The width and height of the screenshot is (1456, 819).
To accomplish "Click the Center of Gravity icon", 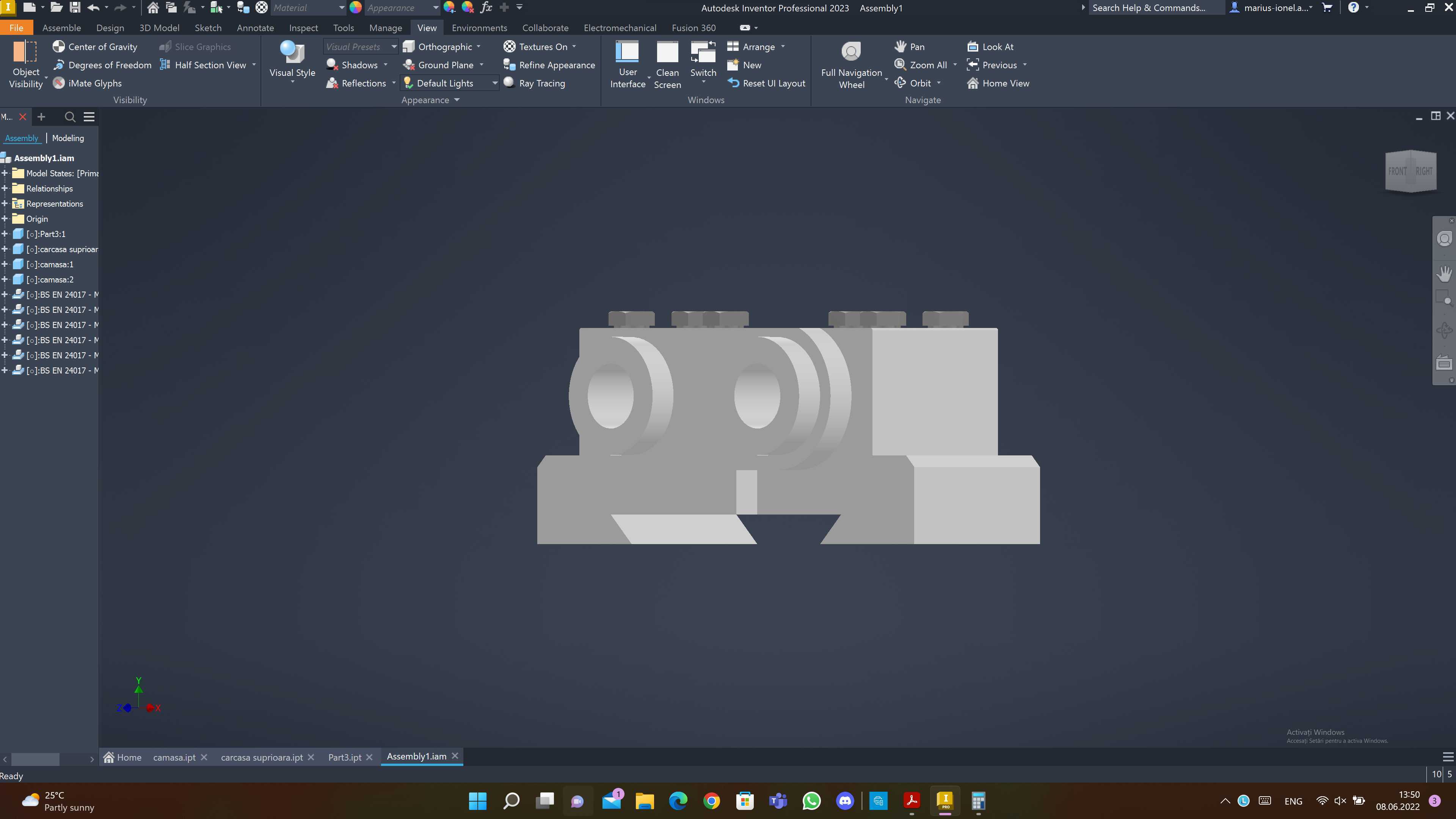I will click(x=59, y=46).
